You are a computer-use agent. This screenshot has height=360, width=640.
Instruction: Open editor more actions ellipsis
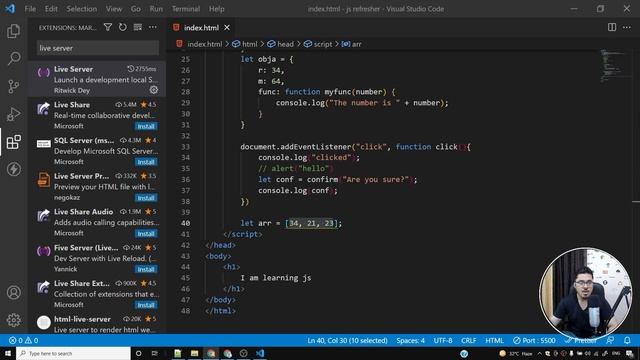point(627,27)
